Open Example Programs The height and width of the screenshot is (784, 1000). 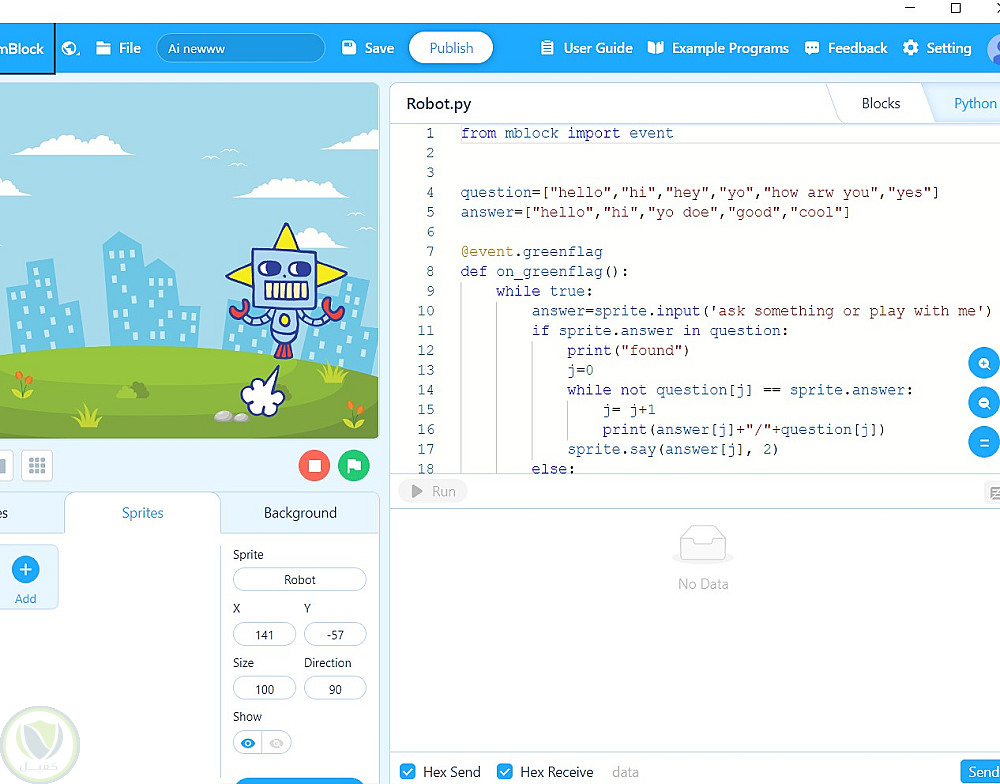coord(718,48)
